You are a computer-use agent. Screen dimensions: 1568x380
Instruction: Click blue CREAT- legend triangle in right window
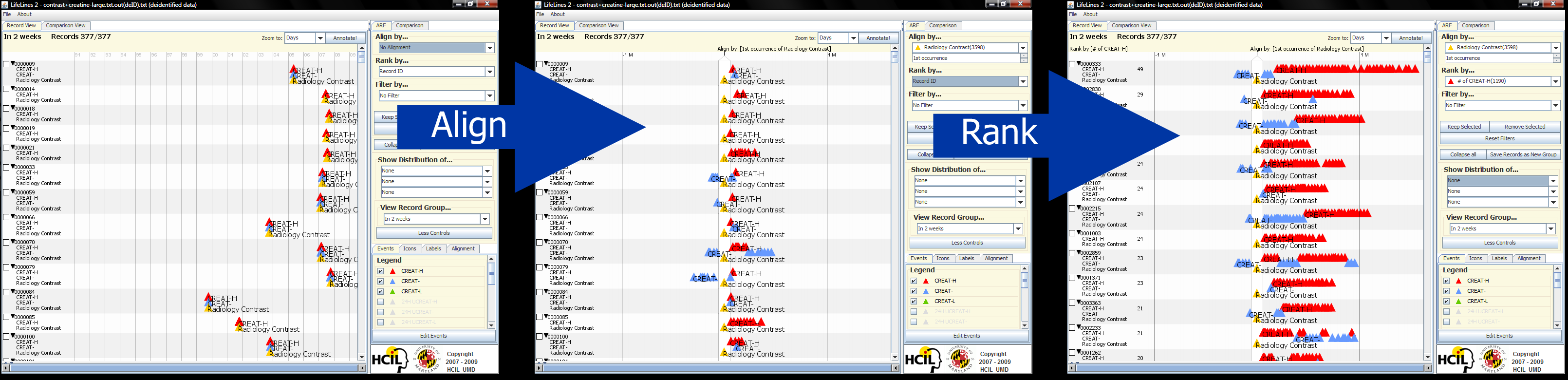[x=1458, y=291]
